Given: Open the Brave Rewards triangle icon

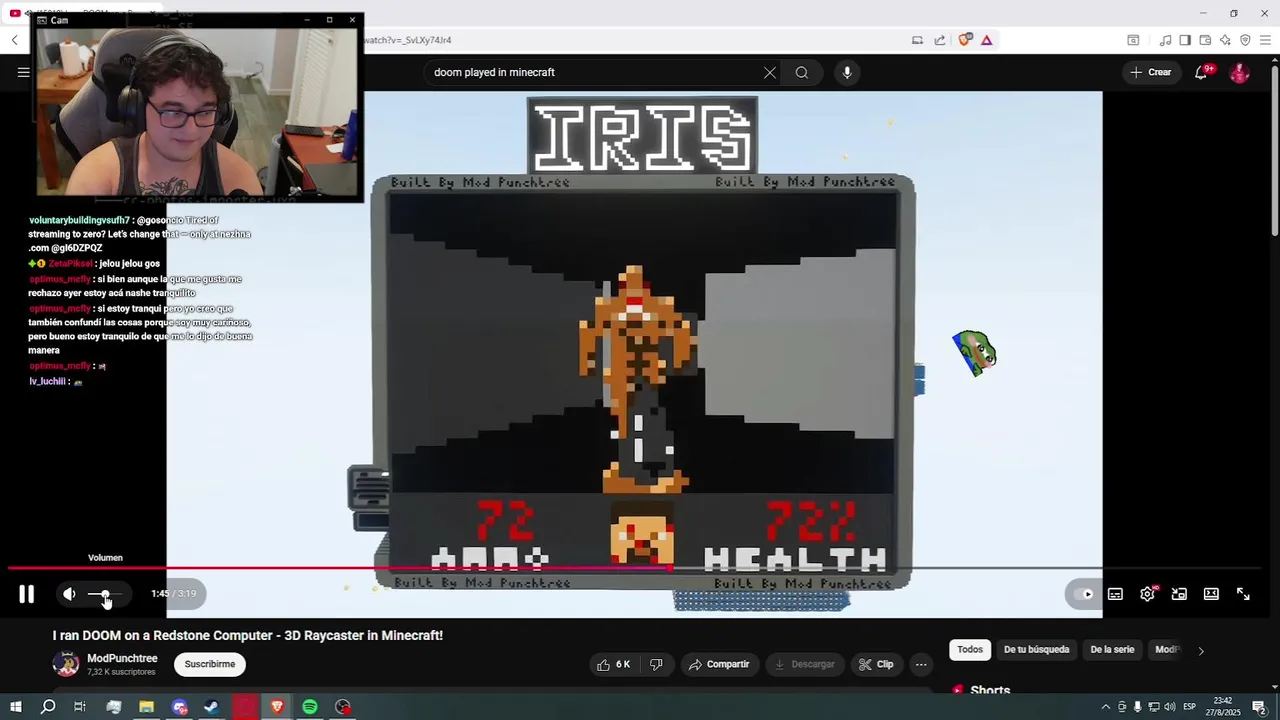Looking at the screenshot, I should point(987,40).
